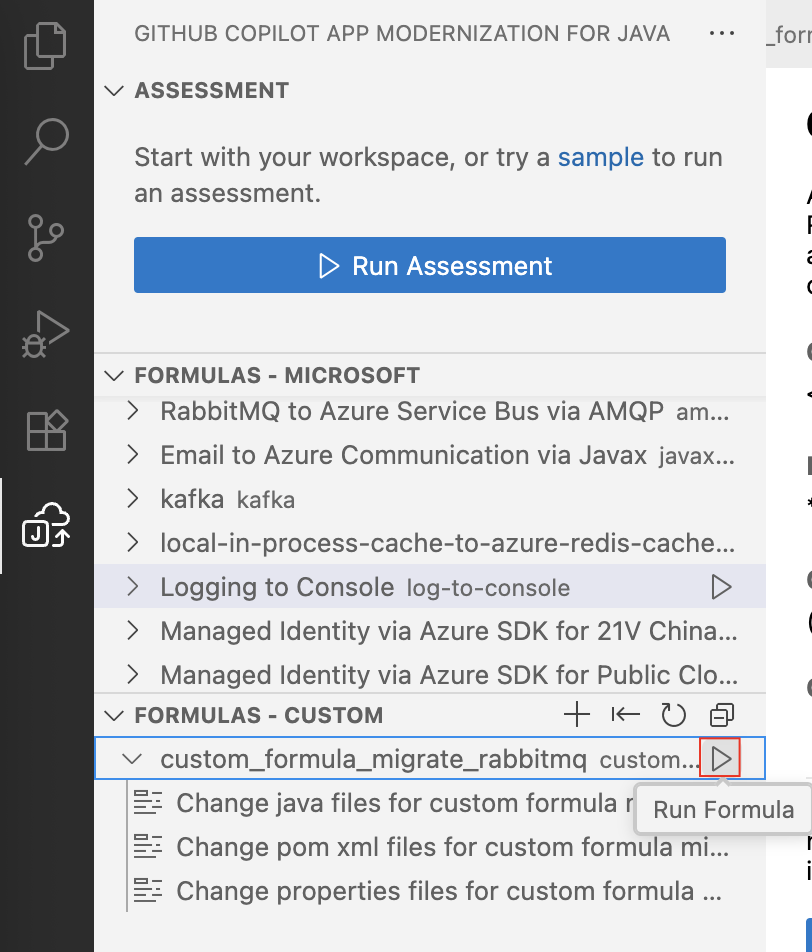Expand Managed Identity for 21V China formula
The width and height of the screenshot is (812, 952).
132,631
